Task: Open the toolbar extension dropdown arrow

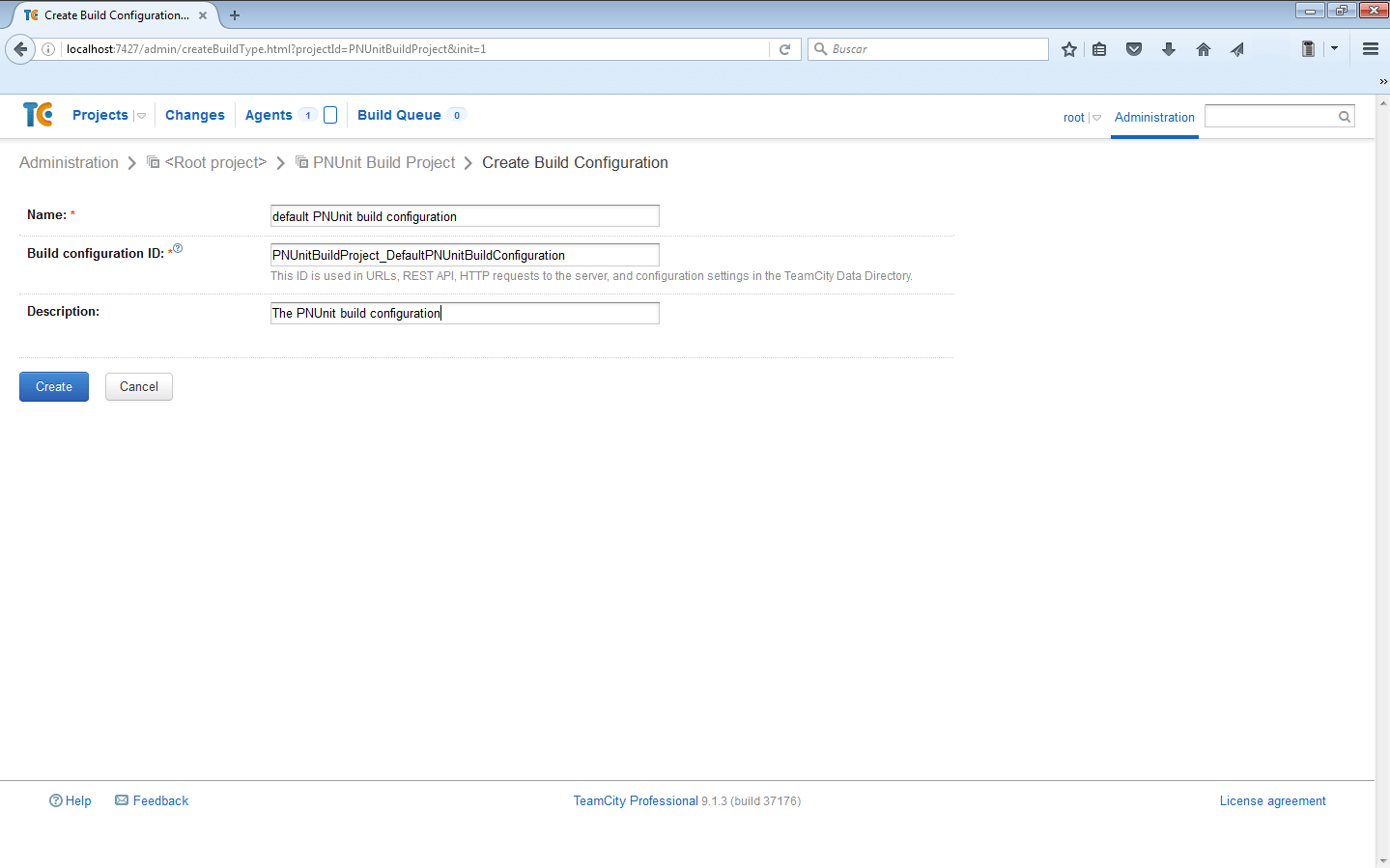Action: coord(1334,48)
